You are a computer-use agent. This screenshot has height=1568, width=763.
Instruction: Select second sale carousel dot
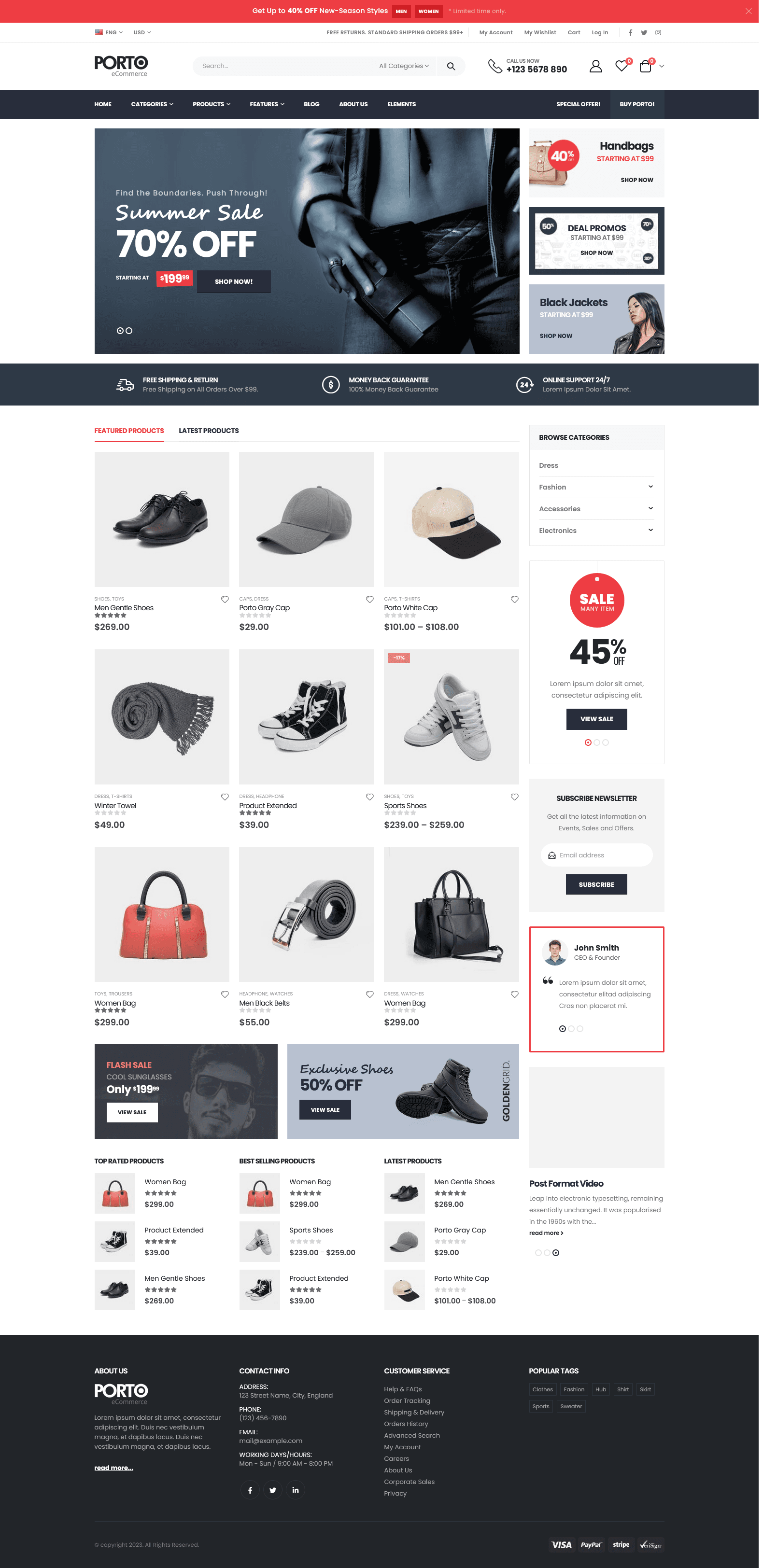pos(600,746)
